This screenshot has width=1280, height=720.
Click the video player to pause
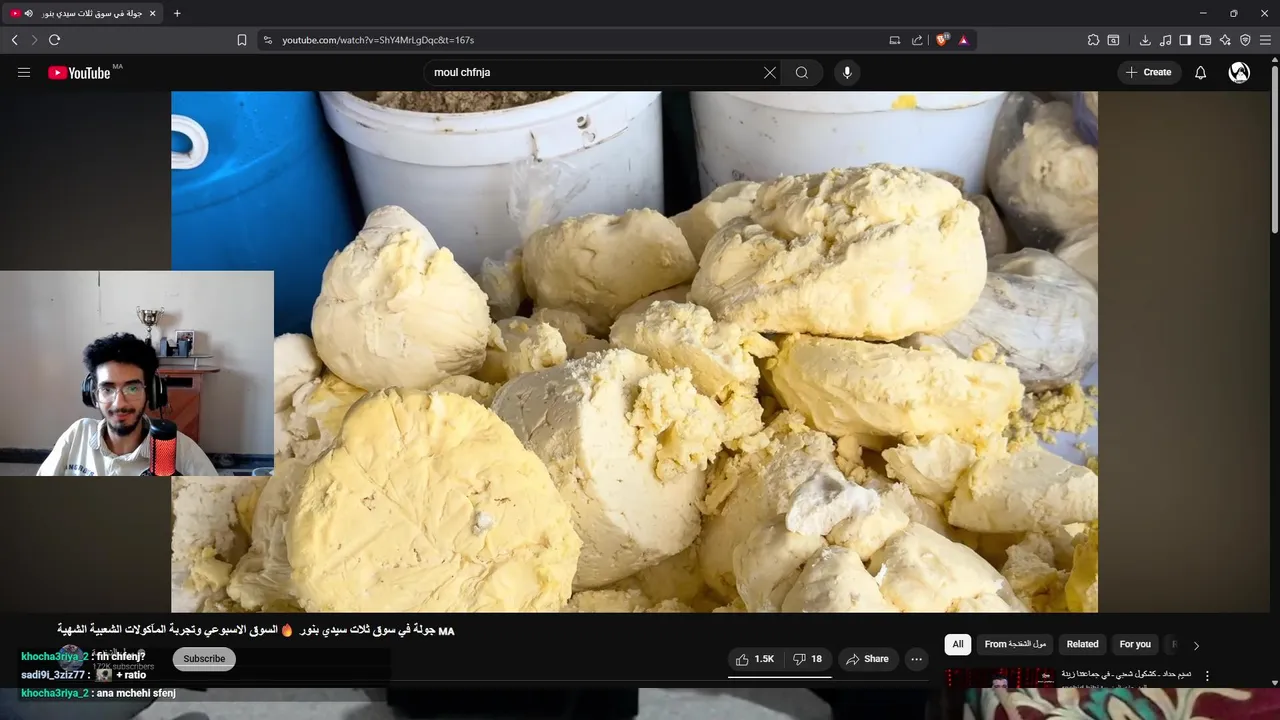pyautogui.click(x=634, y=351)
